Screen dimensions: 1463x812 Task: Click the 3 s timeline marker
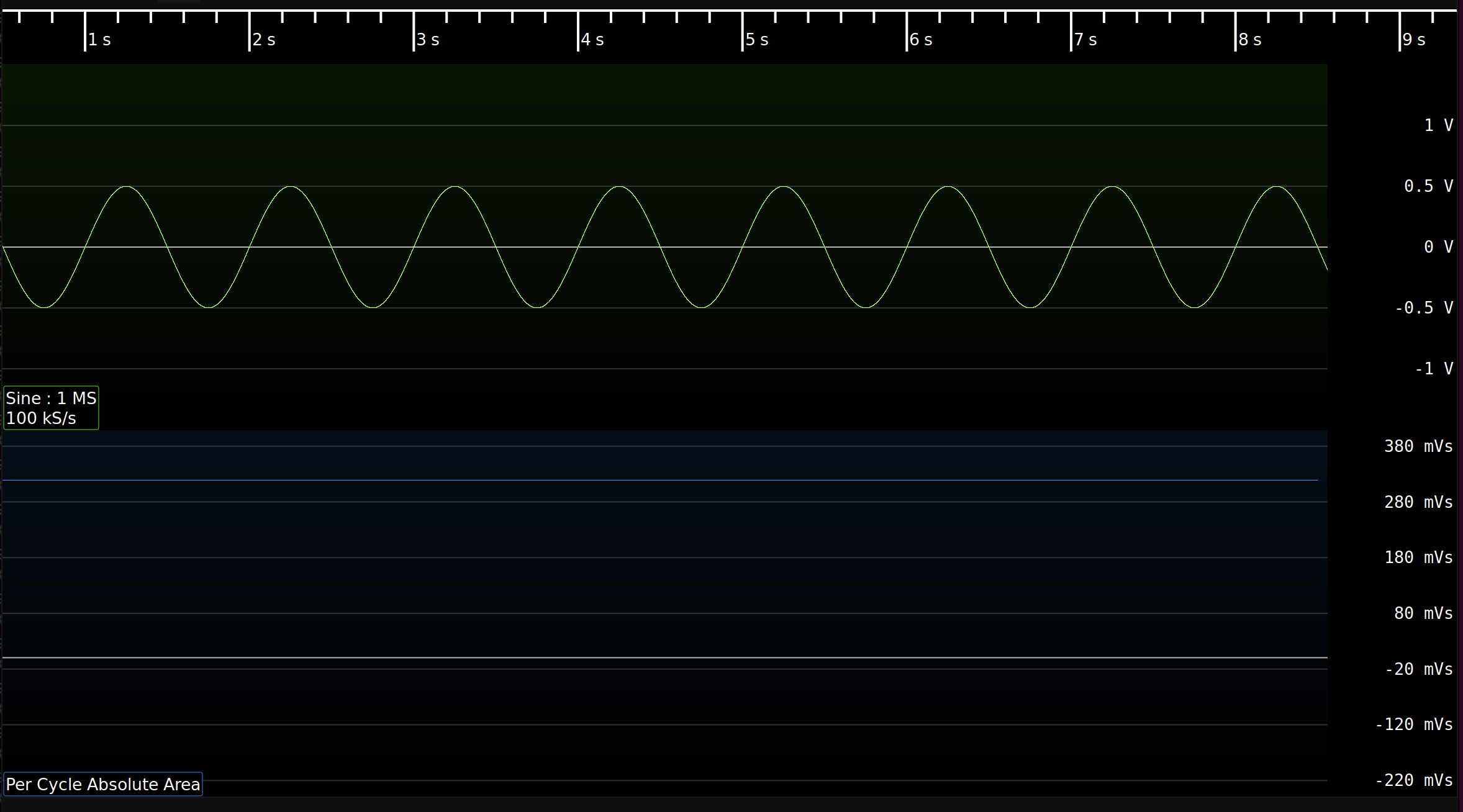coord(428,40)
